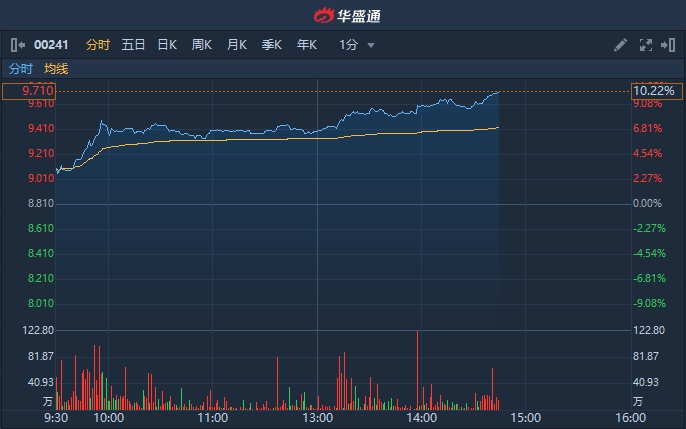
Task: Click the pop-out window icon
Action: [x=668, y=45]
